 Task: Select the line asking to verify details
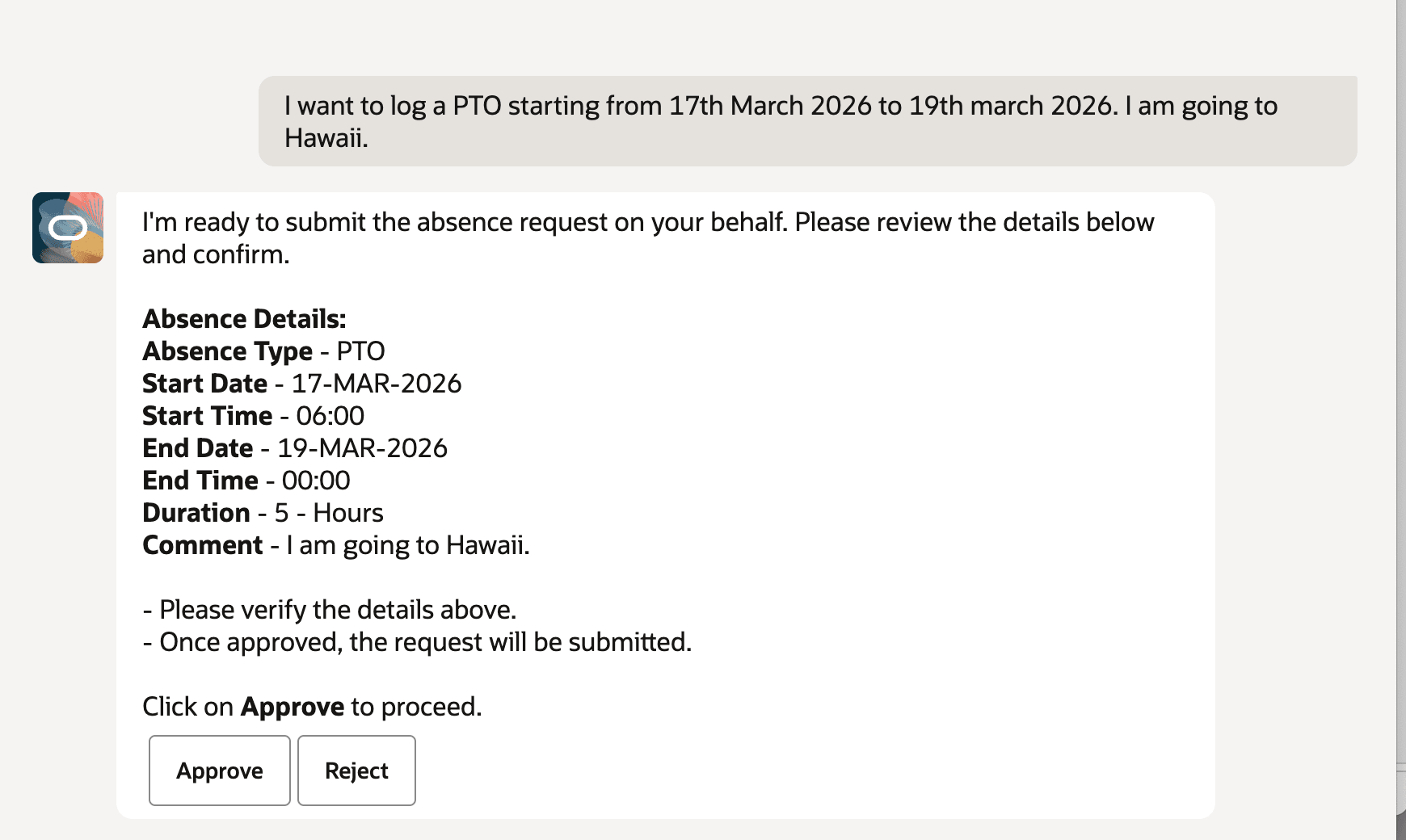click(x=330, y=609)
